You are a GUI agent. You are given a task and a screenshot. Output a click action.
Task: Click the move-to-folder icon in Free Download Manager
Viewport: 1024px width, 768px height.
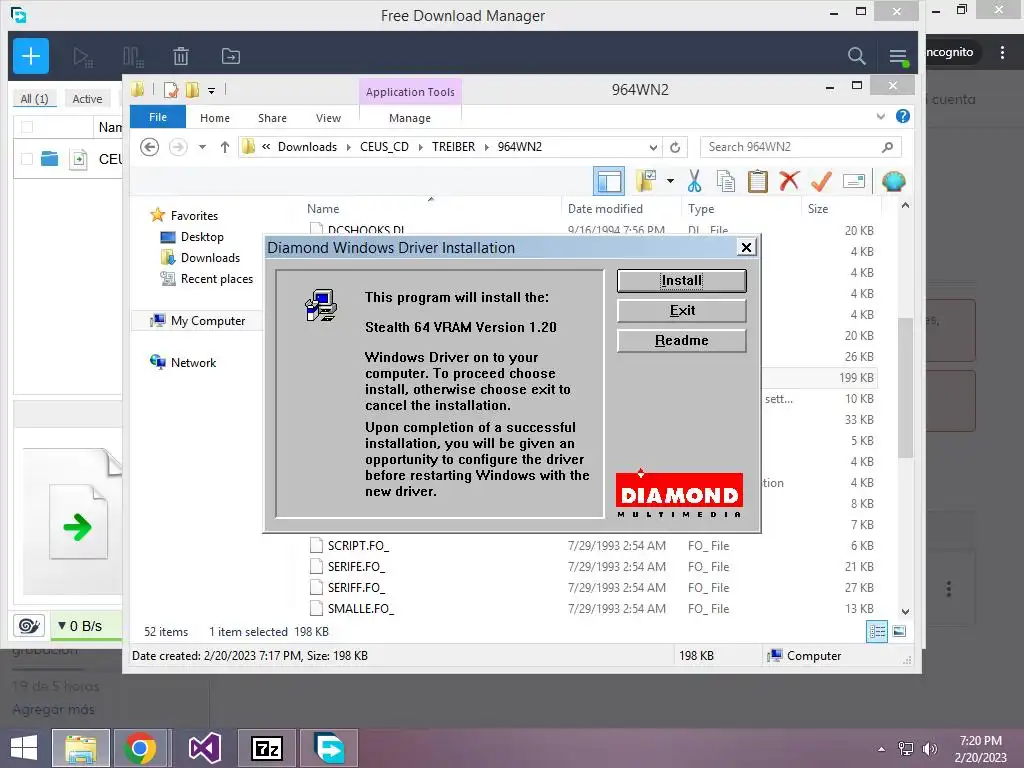[x=231, y=57]
